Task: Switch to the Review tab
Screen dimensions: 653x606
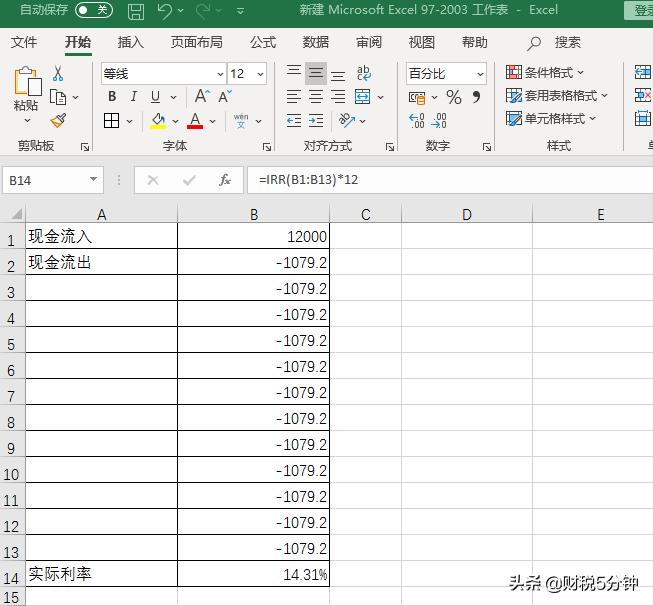Action: (x=369, y=42)
